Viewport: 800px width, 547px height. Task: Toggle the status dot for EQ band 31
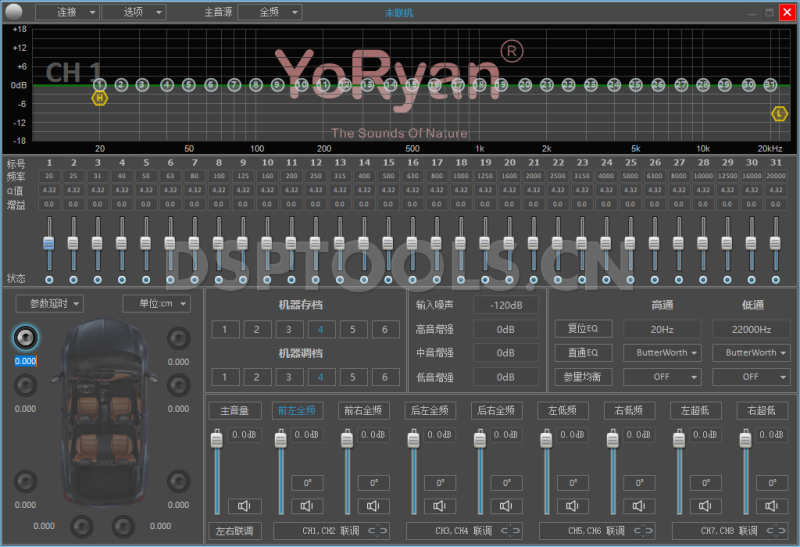775,279
